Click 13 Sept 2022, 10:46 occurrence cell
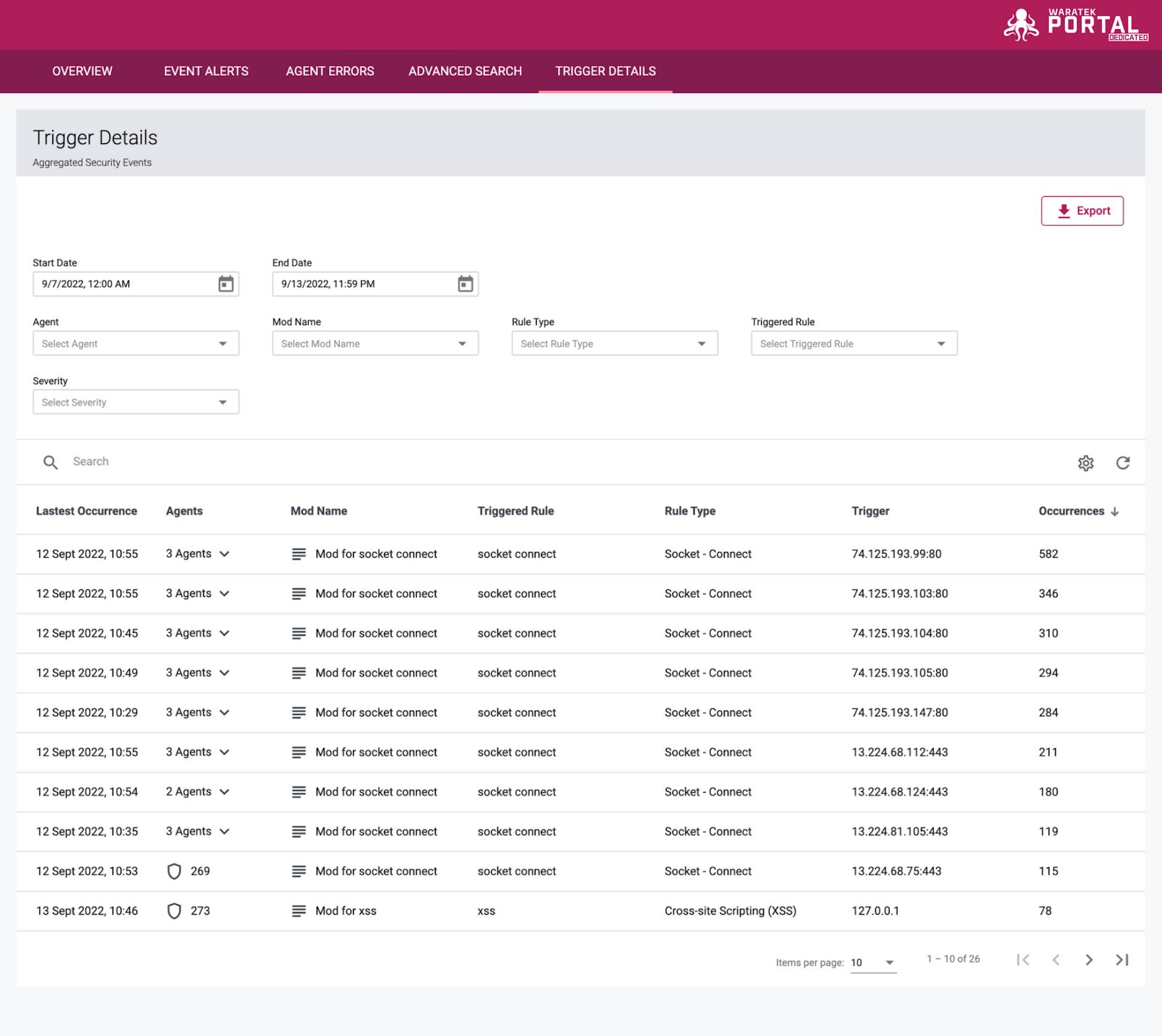The height and width of the screenshot is (1036, 1162). pos(87,911)
